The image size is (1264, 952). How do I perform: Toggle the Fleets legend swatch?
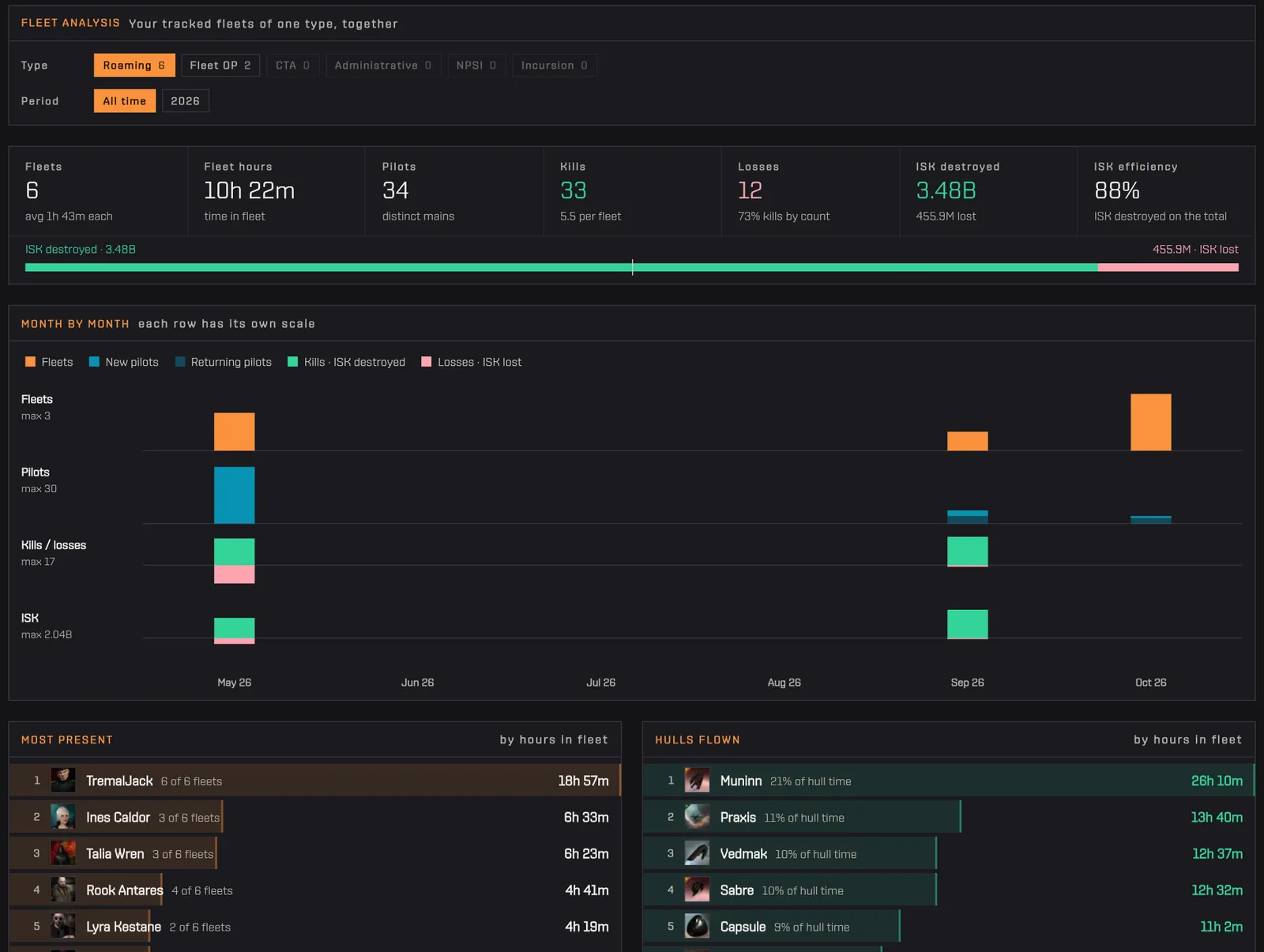[x=30, y=362]
